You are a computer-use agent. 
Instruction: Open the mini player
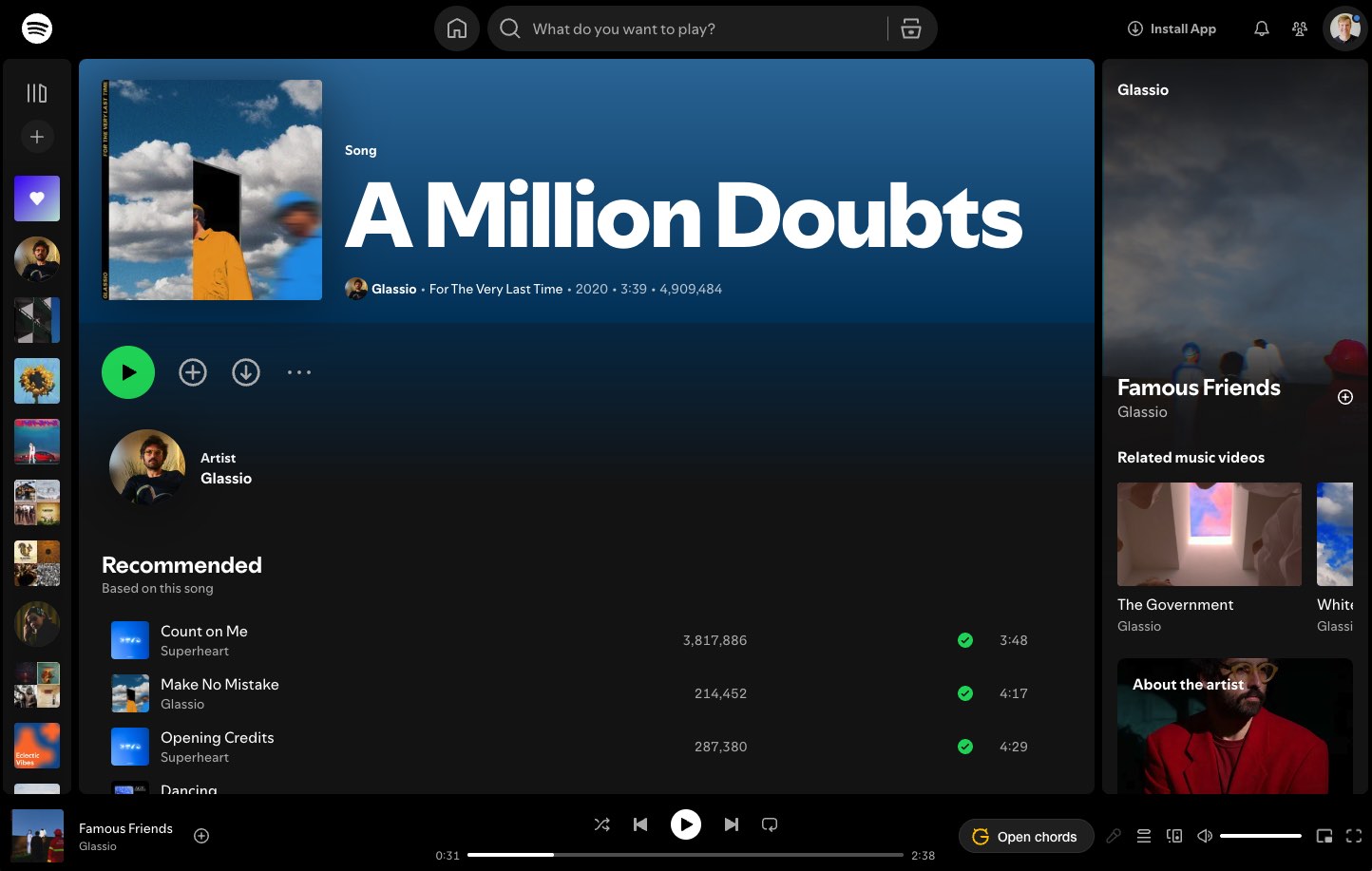tap(1324, 836)
